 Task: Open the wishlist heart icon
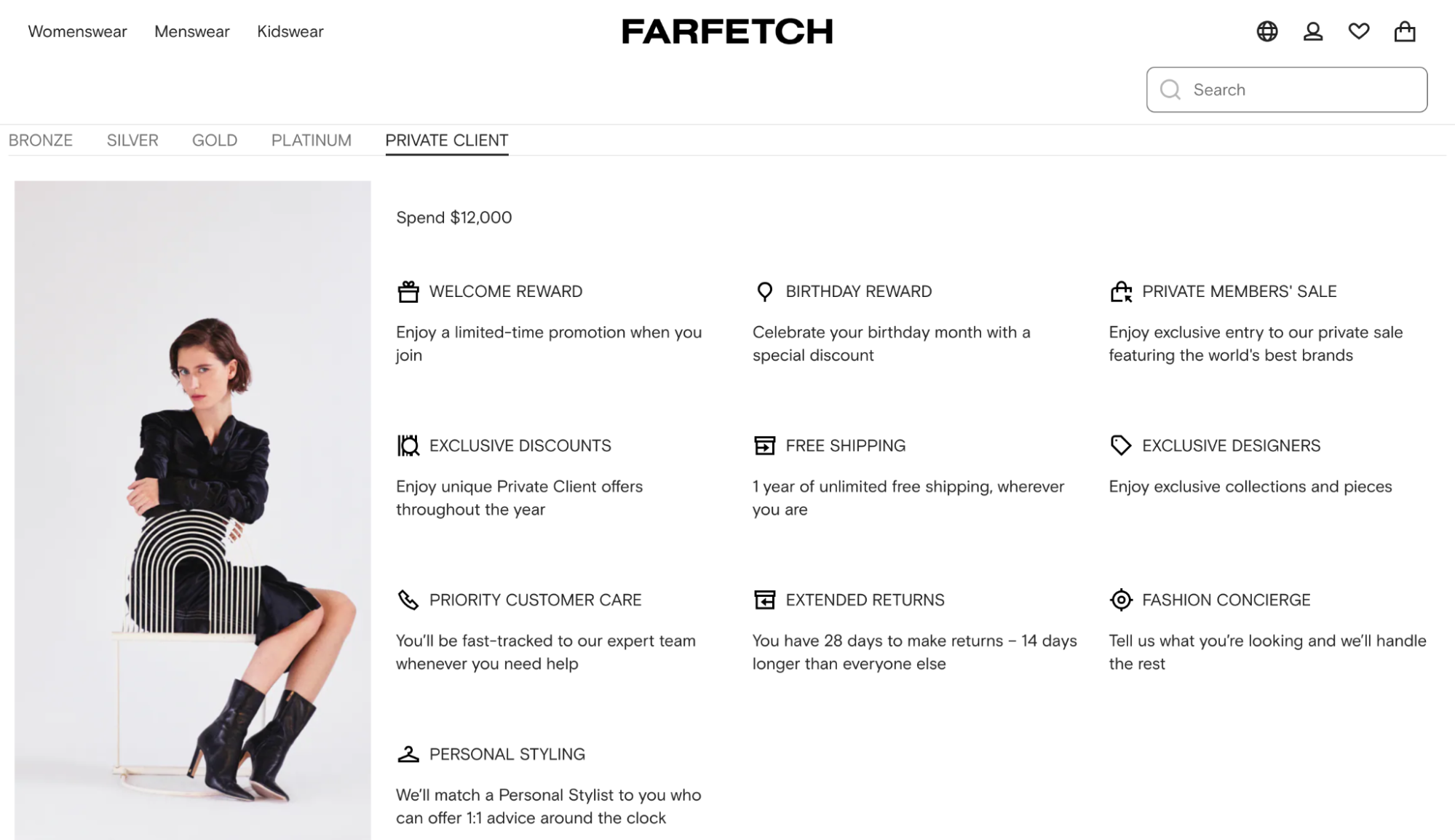1359,31
